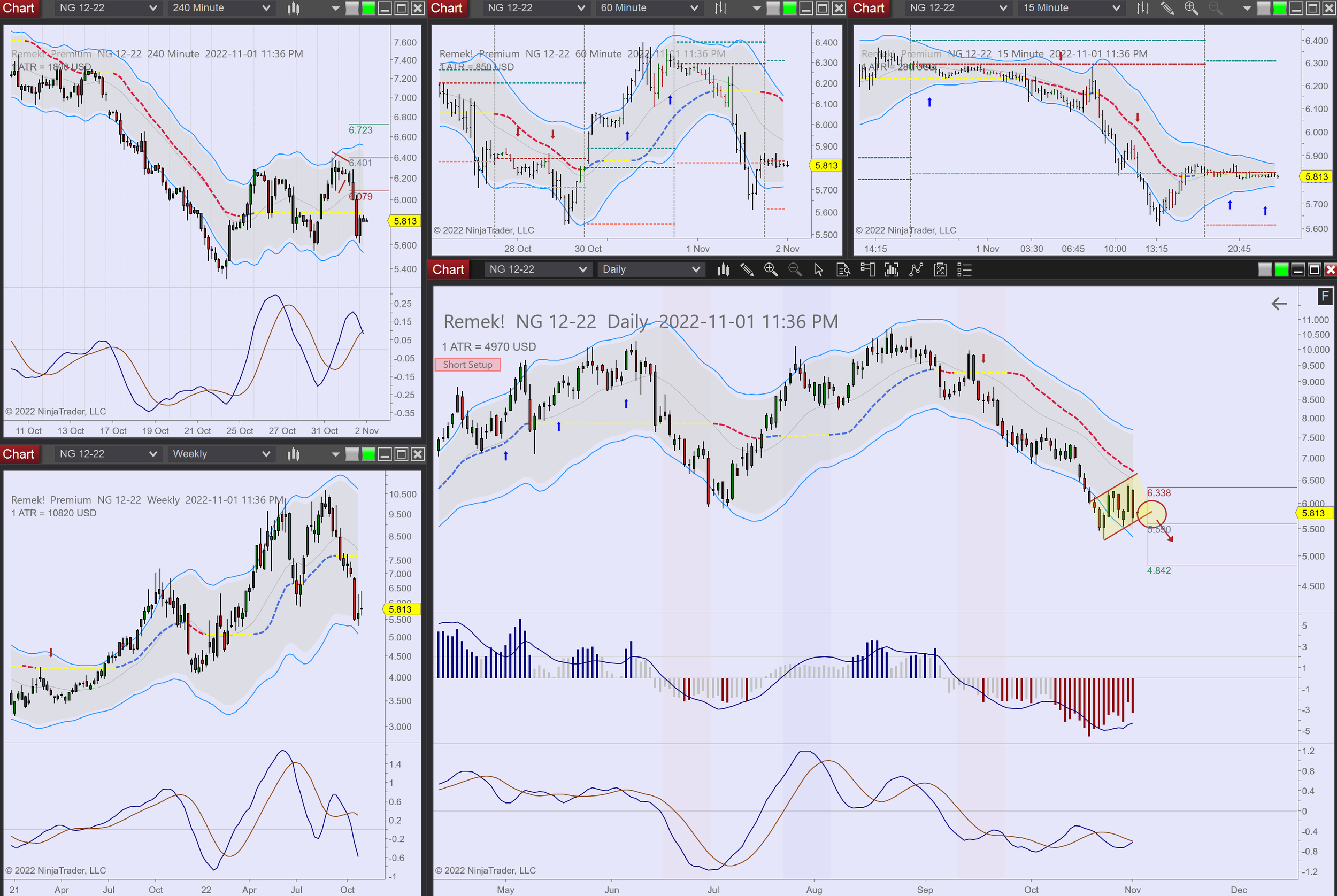Toggle green link button on Daily chart
Viewport: 1337px width, 896px height.
[x=1281, y=270]
